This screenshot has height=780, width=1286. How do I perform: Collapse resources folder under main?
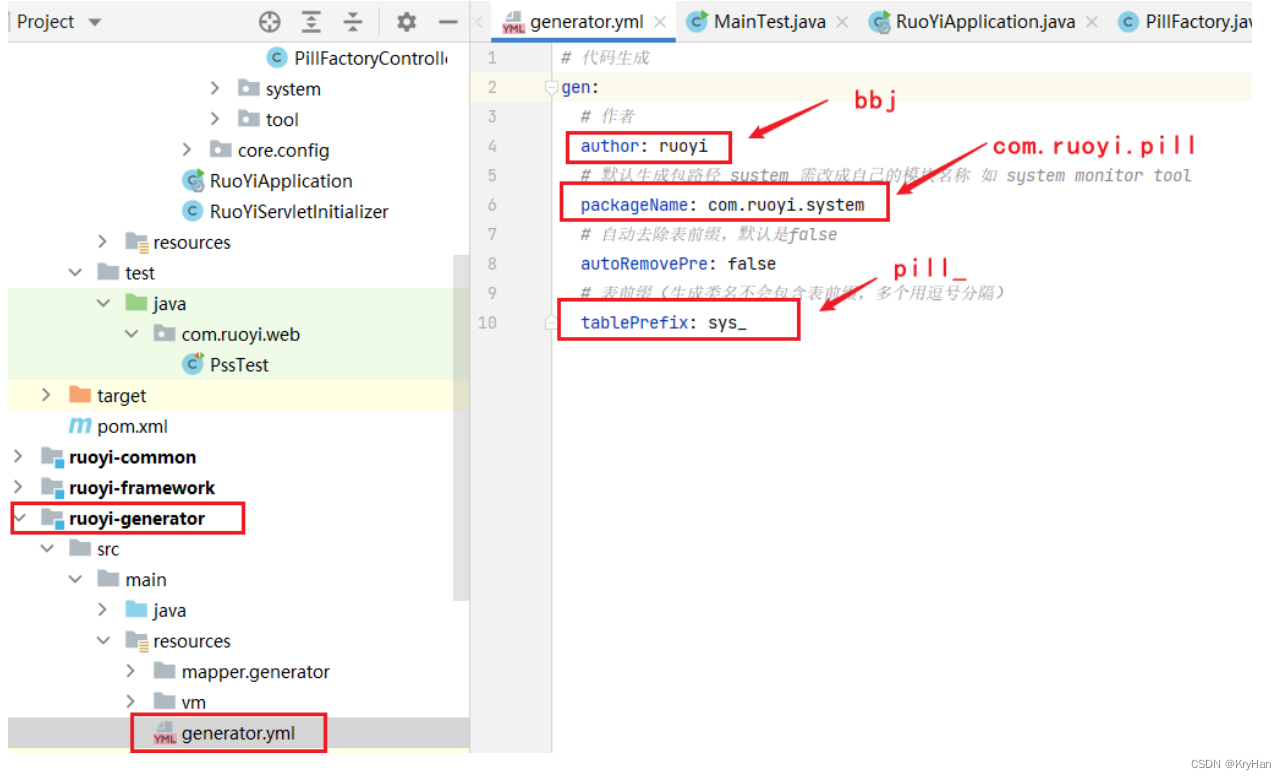[103, 641]
